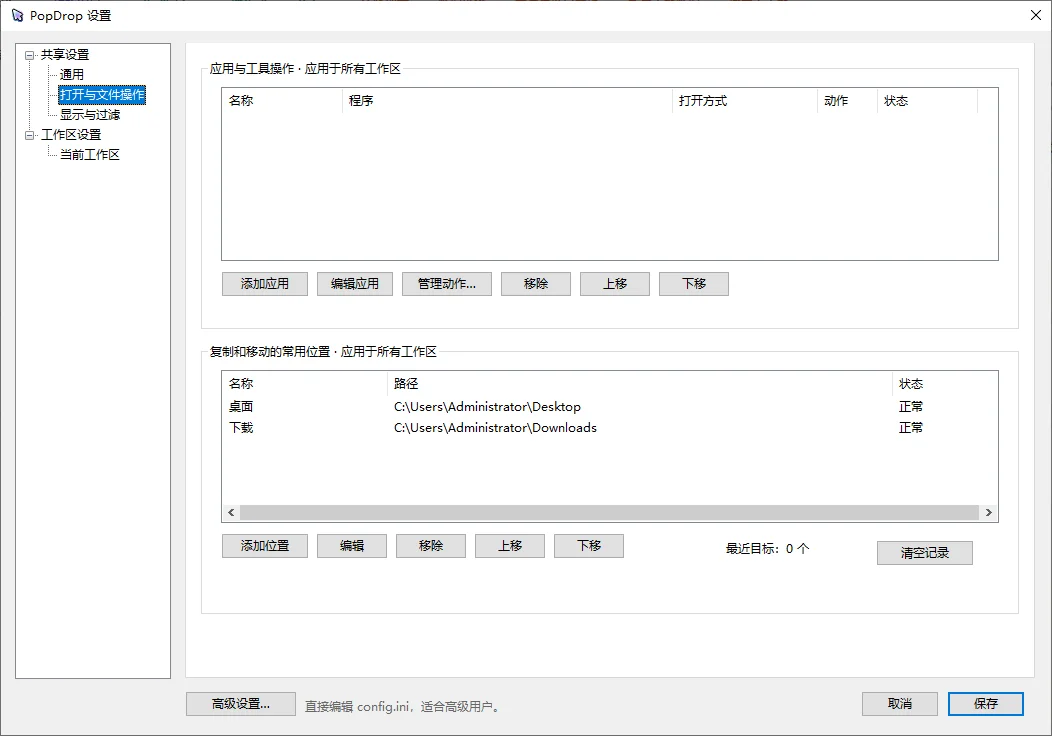This screenshot has width=1052, height=736.
Task: Close the PopDrop 设置 window
Action: [x=1036, y=15]
